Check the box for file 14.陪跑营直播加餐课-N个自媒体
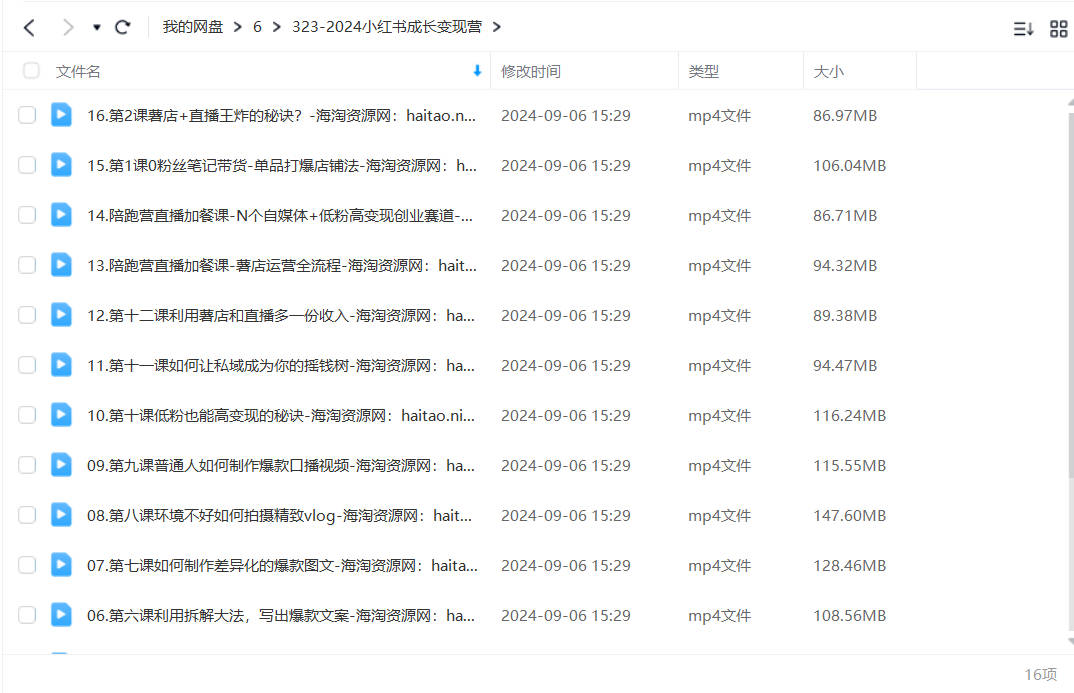The image size is (1074, 693). pos(27,215)
